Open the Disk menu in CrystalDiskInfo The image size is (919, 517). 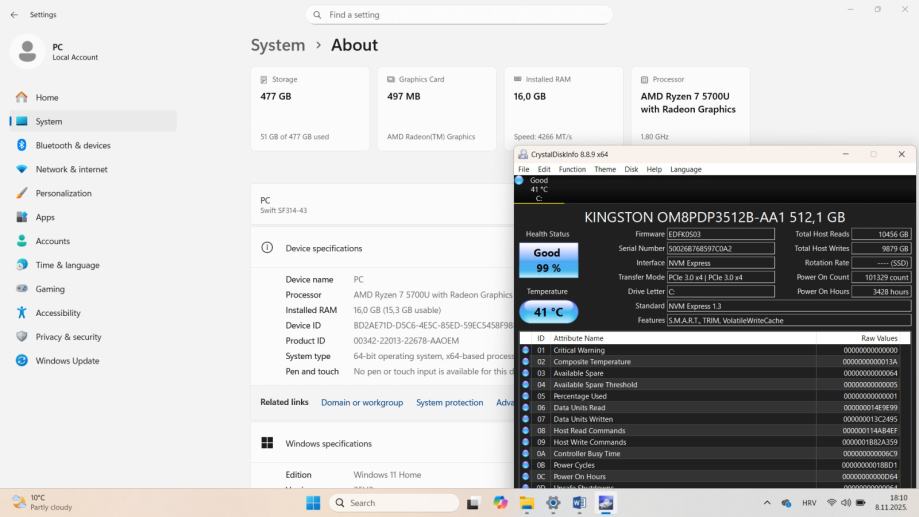pos(631,169)
